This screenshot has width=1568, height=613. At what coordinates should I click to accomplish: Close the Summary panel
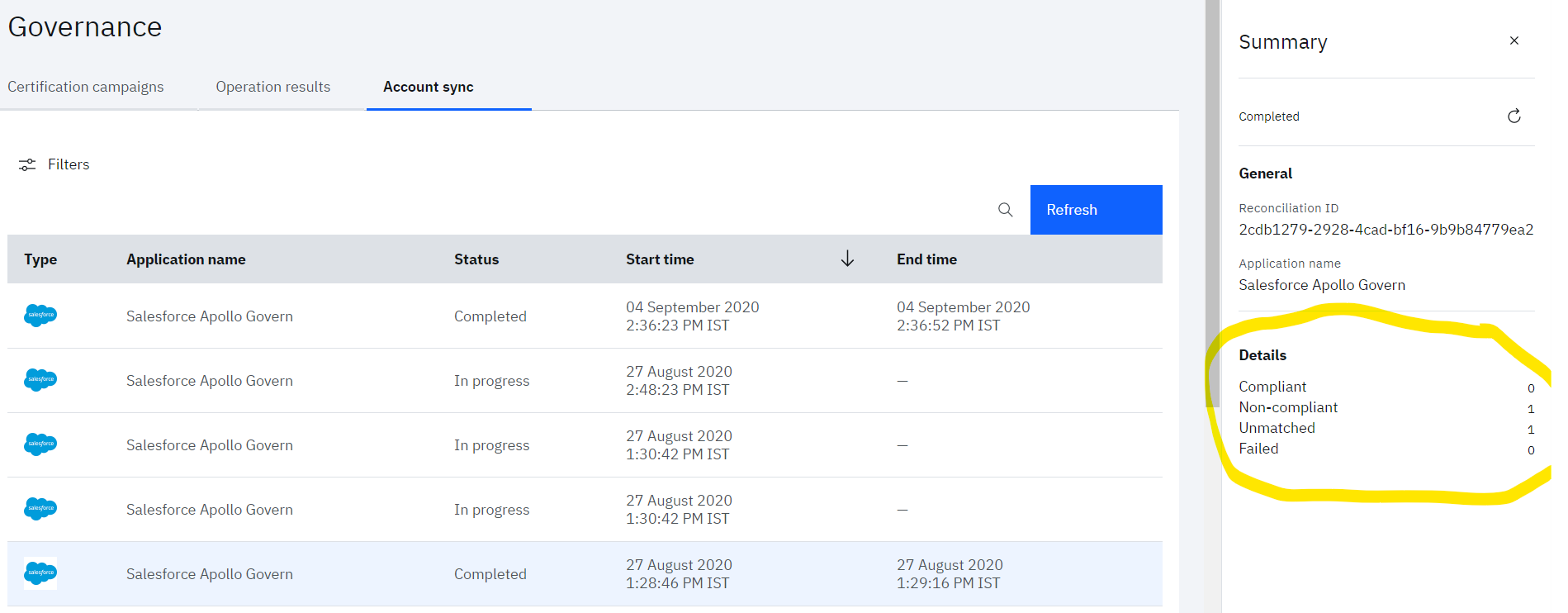[x=1514, y=40]
